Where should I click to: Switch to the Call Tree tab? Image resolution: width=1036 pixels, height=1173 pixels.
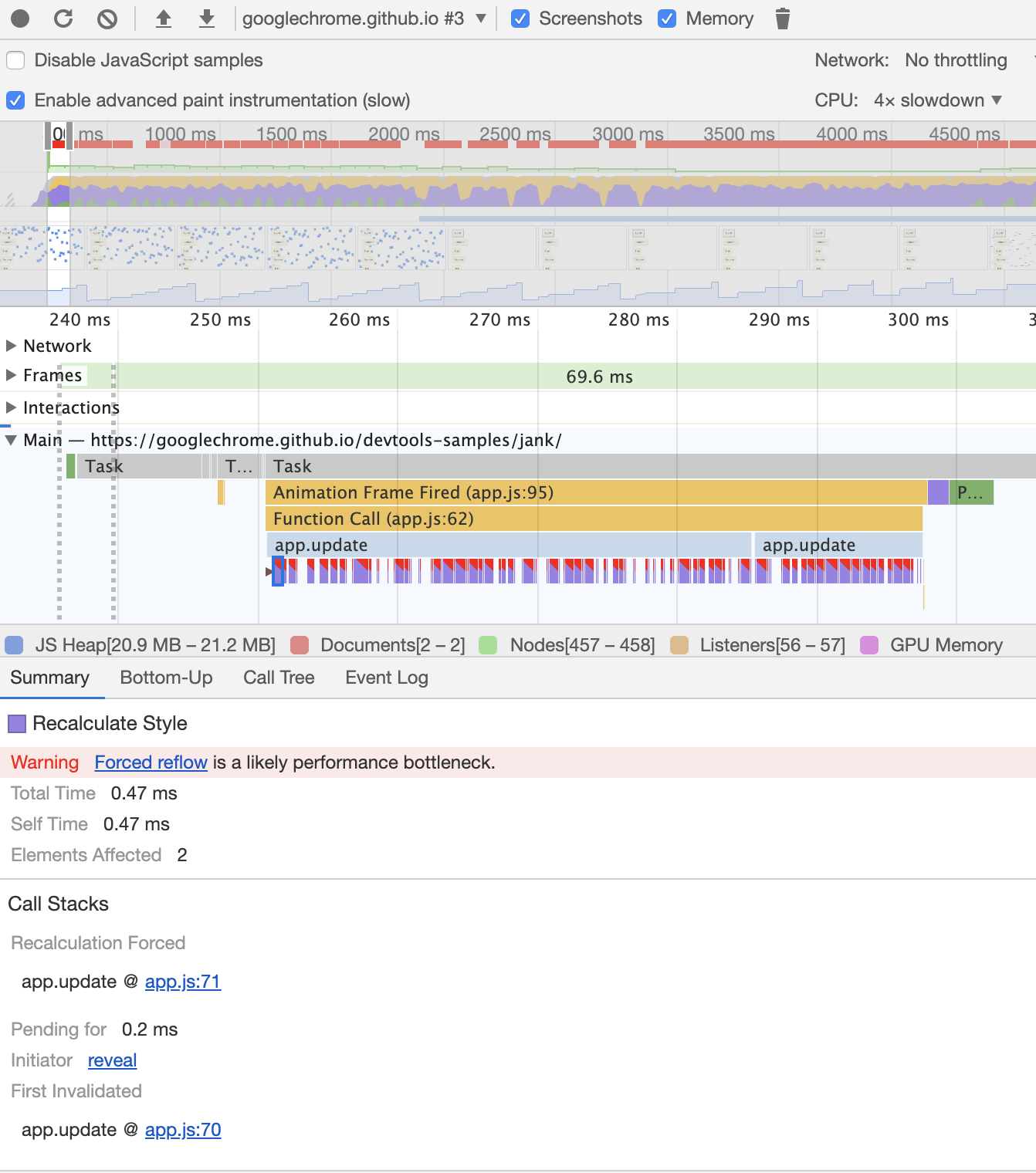[279, 678]
